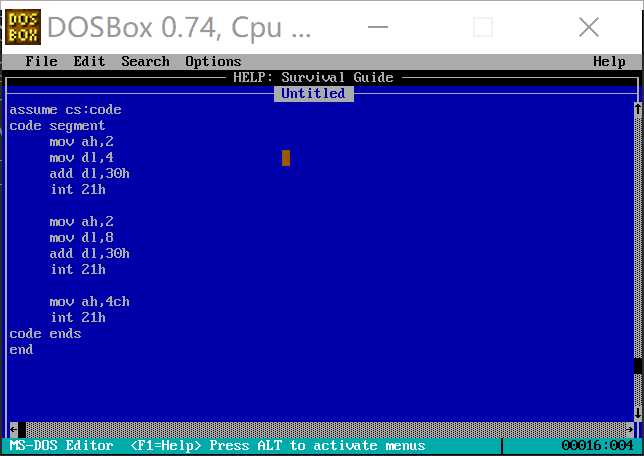This screenshot has height=456, width=644.
Task: Click the MS-DOS Editor status label
Action: (x=62, y=446)
